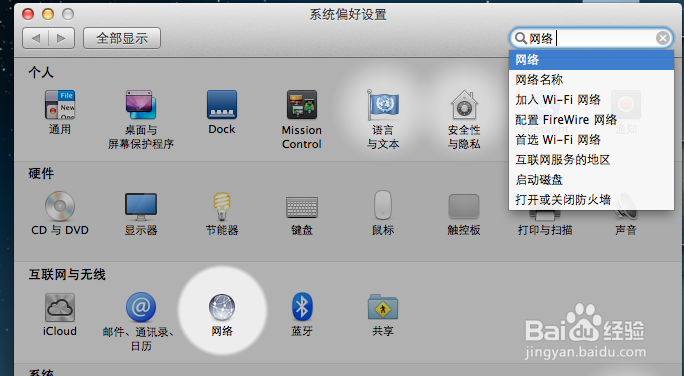Open 邮件、通讯录、日历 preferences
This screenshot has height=376, width=684.
coord(141,307)
